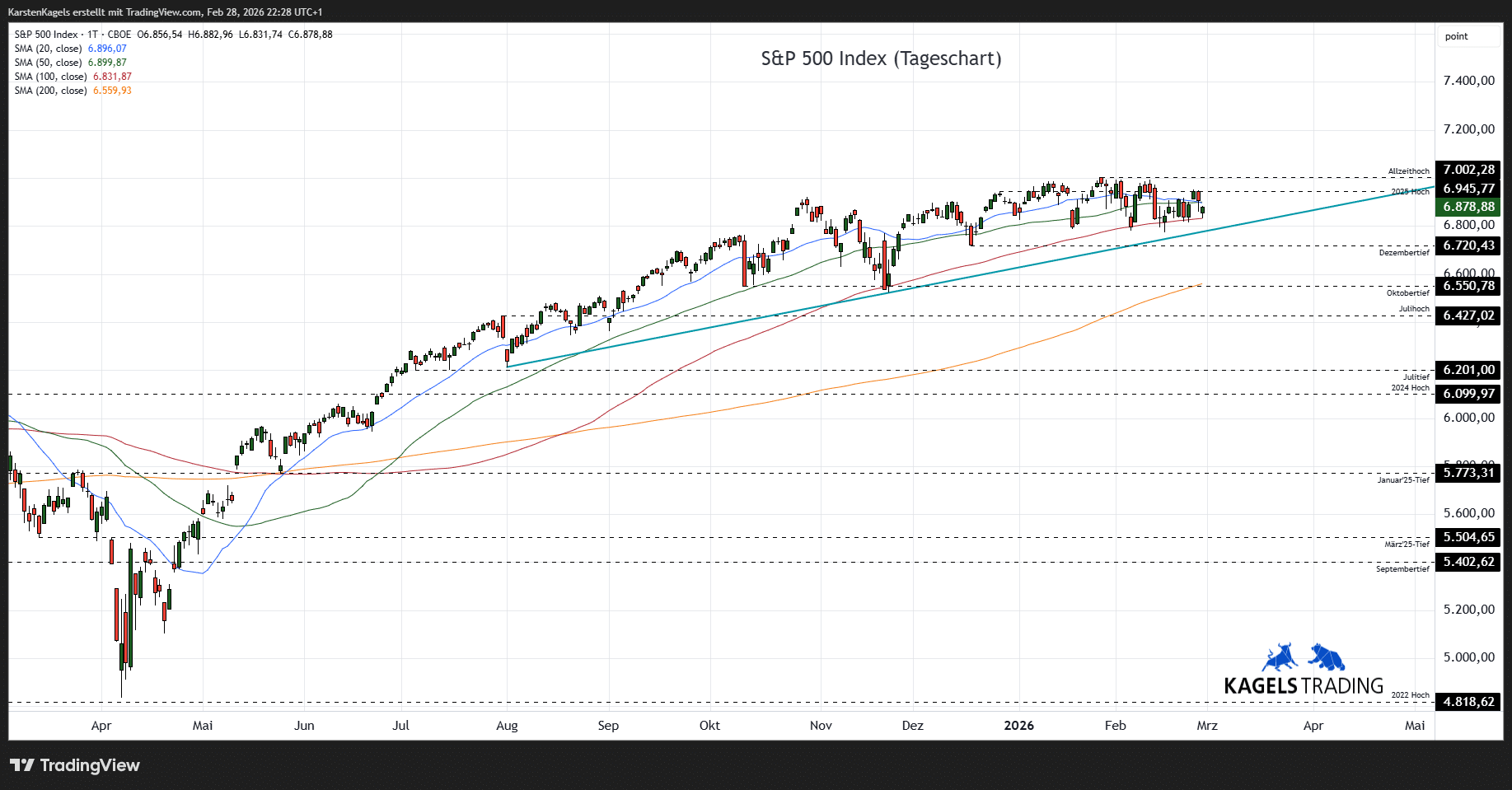
Task: Select the 2022 Hoch price tag 4.818,62
Action: point(1468,702)
